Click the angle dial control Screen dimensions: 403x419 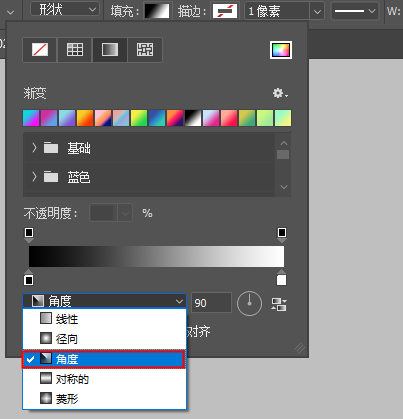point(249,303)
